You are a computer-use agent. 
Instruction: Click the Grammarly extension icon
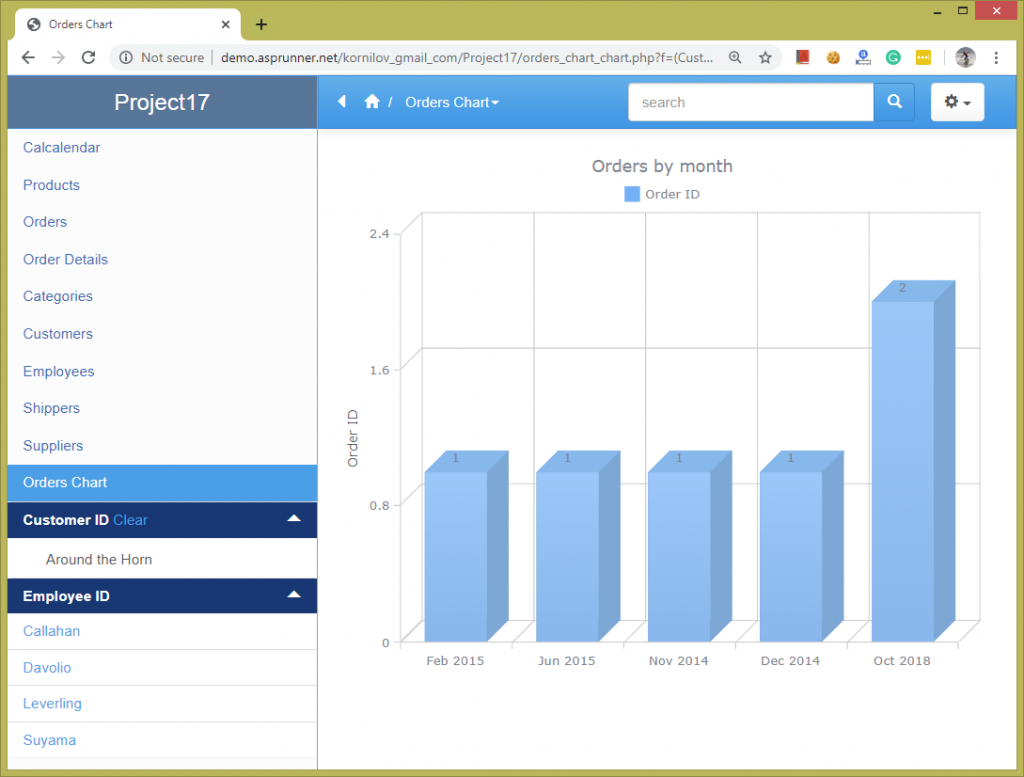893,57
